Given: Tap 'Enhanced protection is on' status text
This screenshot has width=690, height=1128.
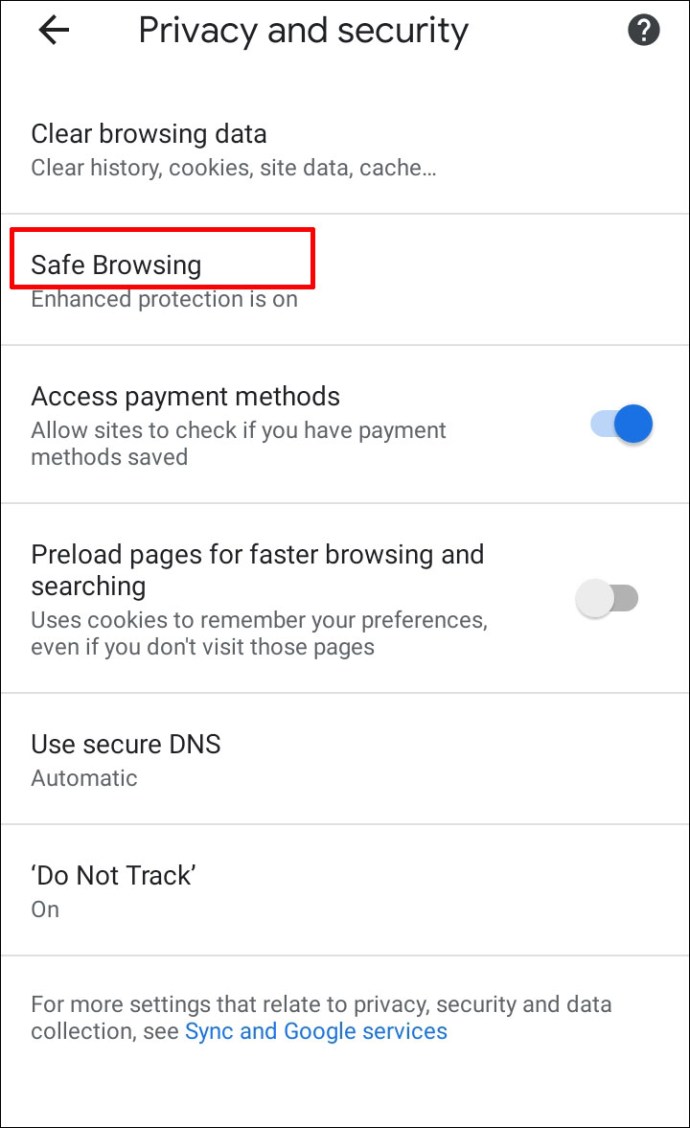Looking at the screenshot, I should pos(164,299).
